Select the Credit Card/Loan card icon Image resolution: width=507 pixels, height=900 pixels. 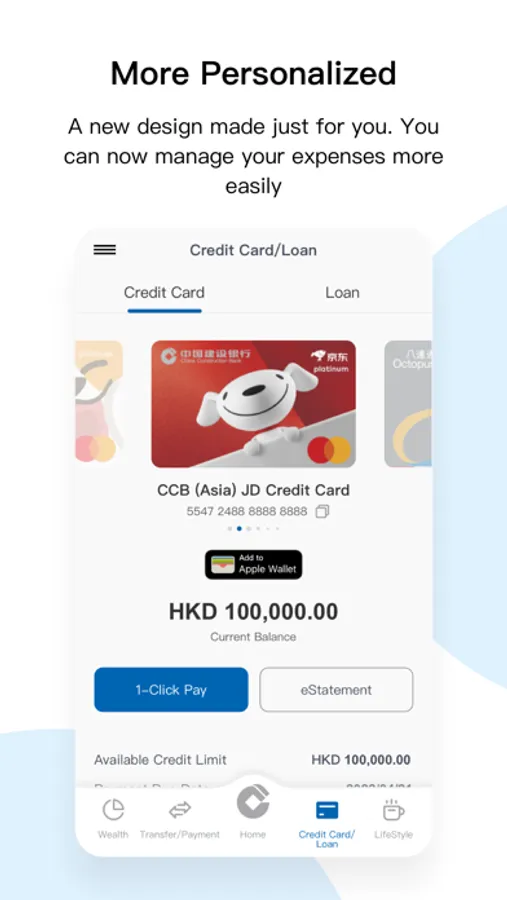coord(327,810)
